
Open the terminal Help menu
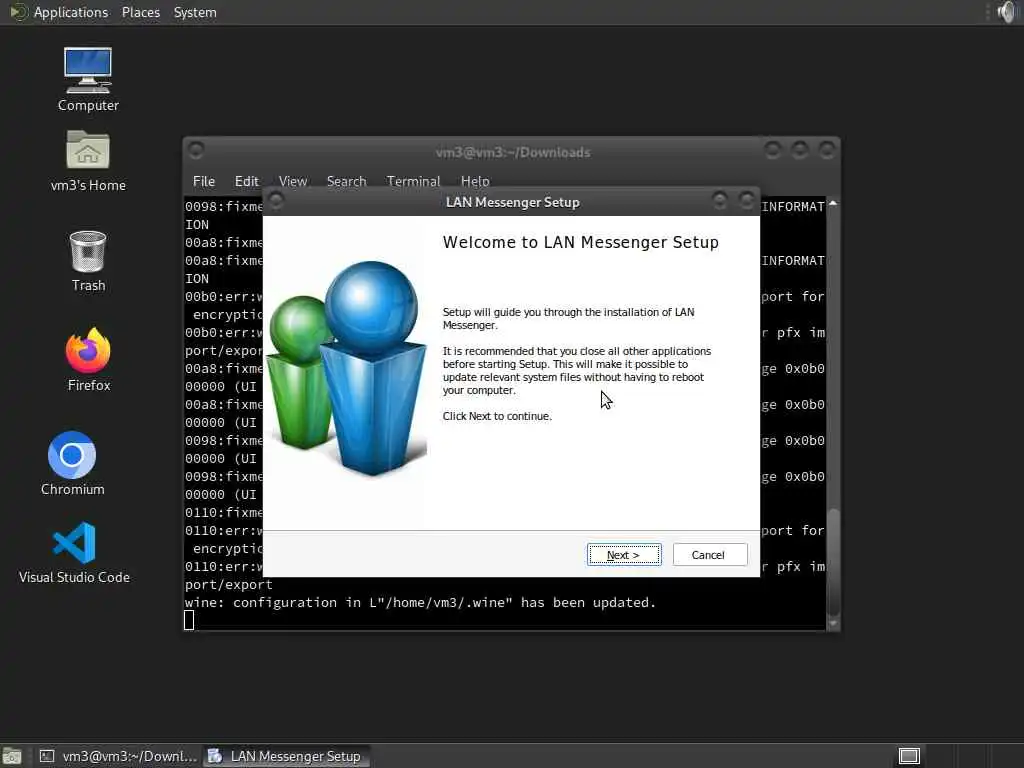[x=475, y=181]
